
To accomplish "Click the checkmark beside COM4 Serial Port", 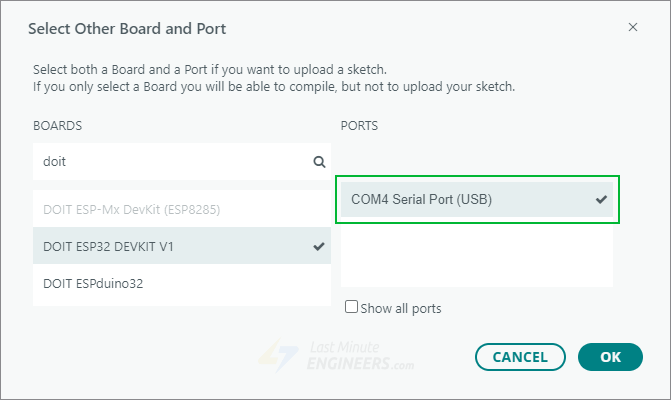I will coord(601,199).
